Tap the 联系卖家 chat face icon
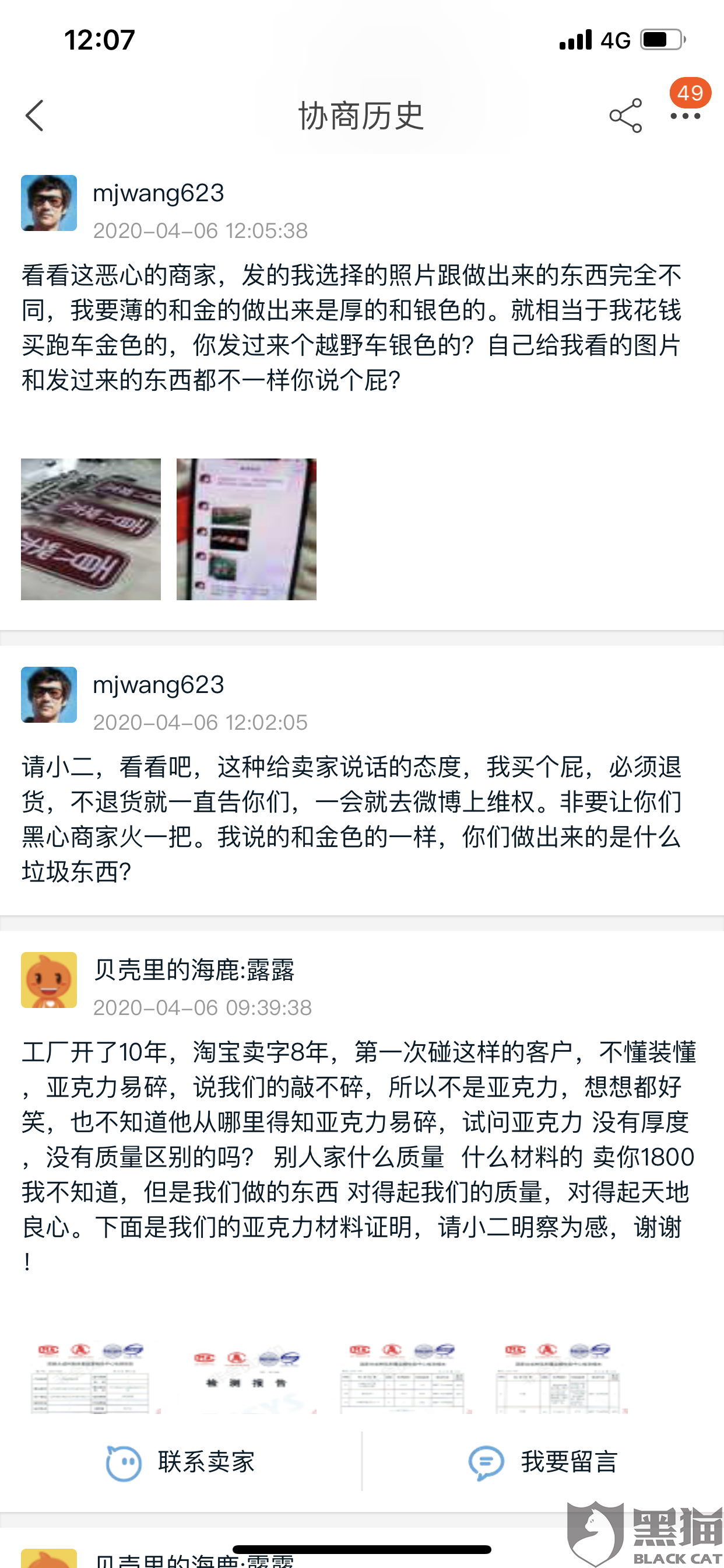Image resolution: width=724 pixels, height=1568 pixels. 124,1462
